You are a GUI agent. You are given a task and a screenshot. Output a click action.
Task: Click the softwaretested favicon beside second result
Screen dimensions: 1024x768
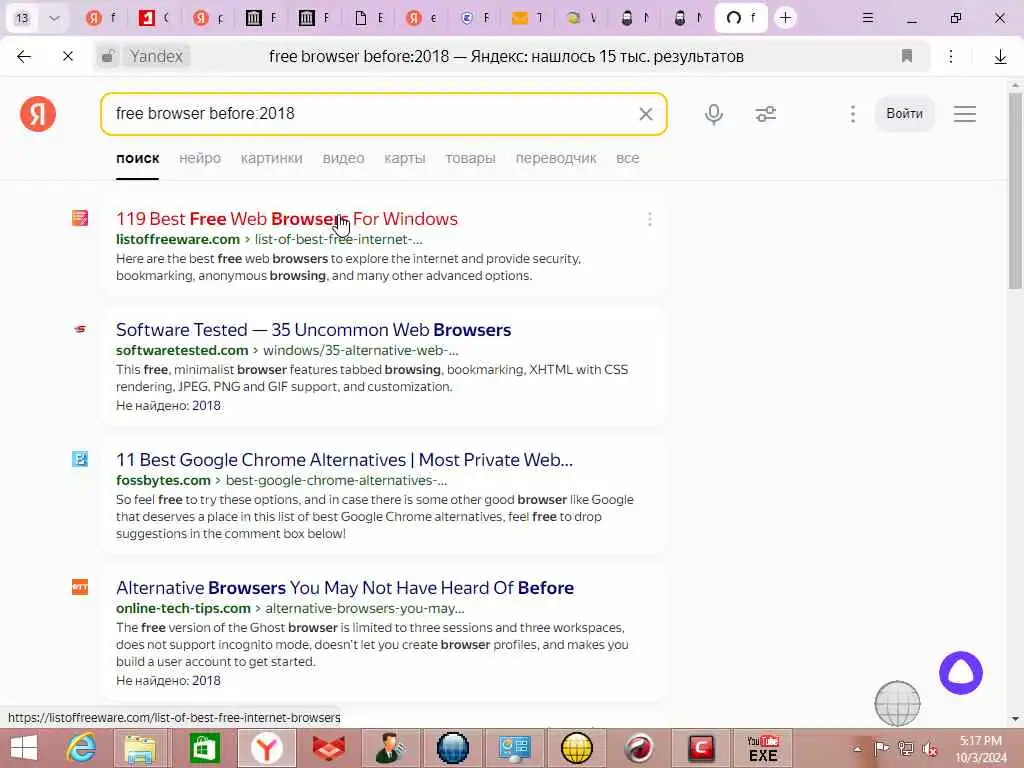(80, 329)
